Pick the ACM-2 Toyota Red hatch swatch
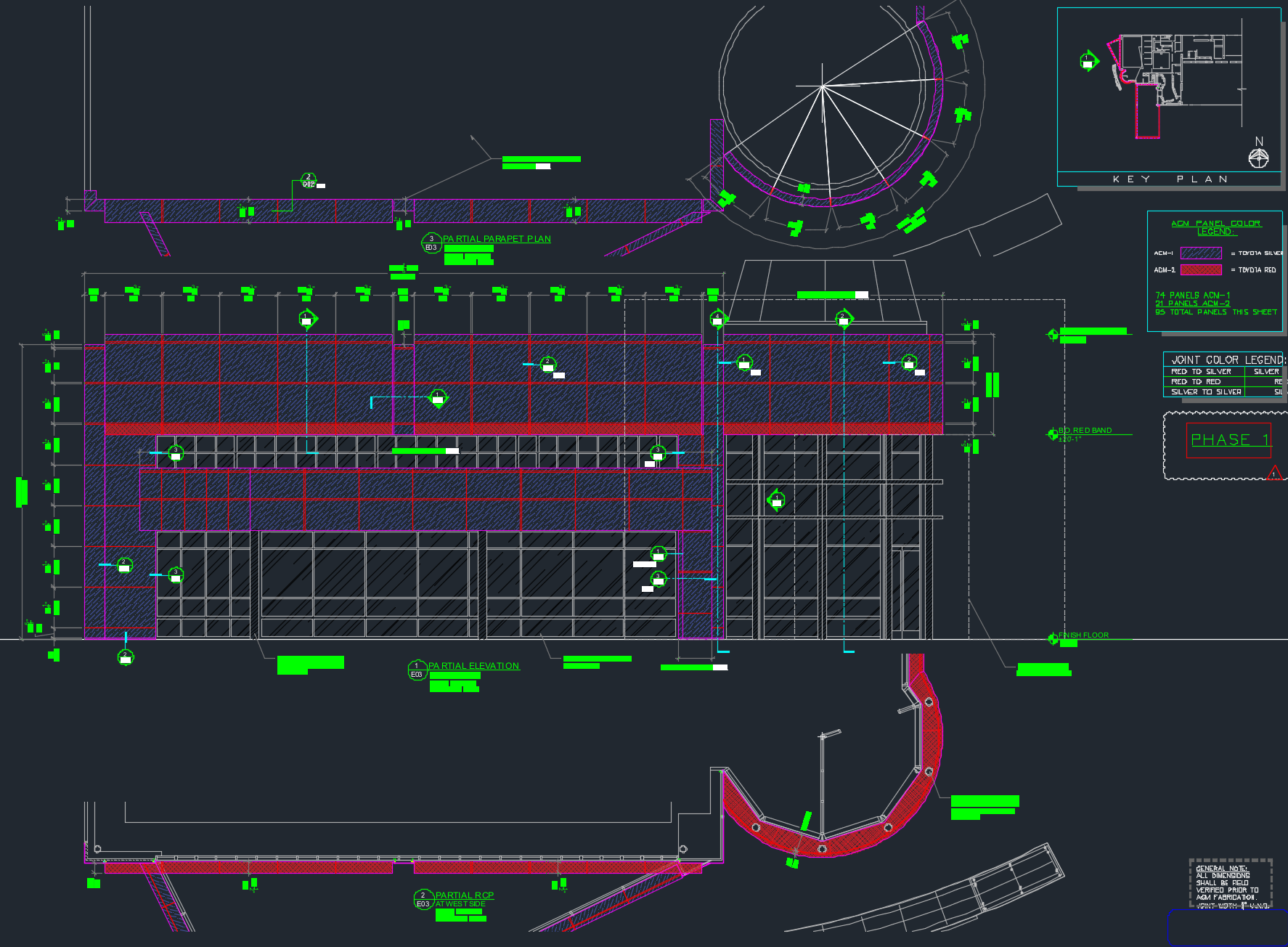The image size is (1288, 947). coord(1201,270)
